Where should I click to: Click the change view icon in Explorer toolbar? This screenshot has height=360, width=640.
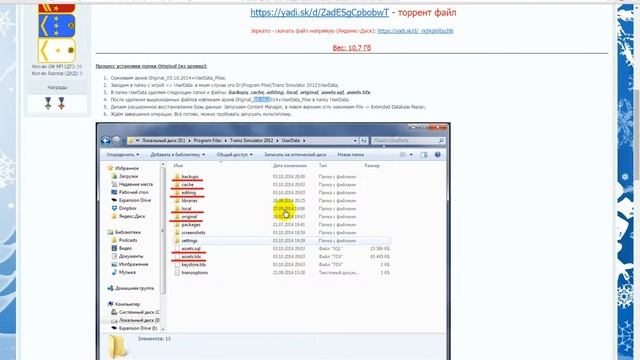click(x=403, y=155)
